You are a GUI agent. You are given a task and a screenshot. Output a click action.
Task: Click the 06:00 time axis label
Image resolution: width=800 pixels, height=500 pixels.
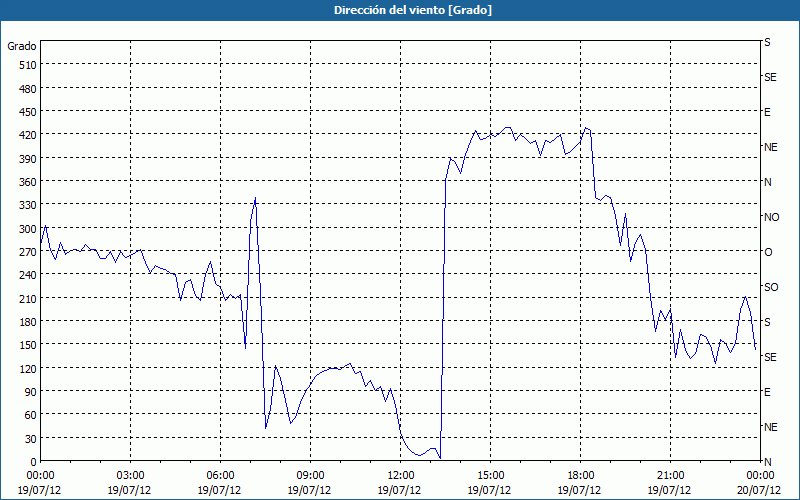[x=220, y=476]
